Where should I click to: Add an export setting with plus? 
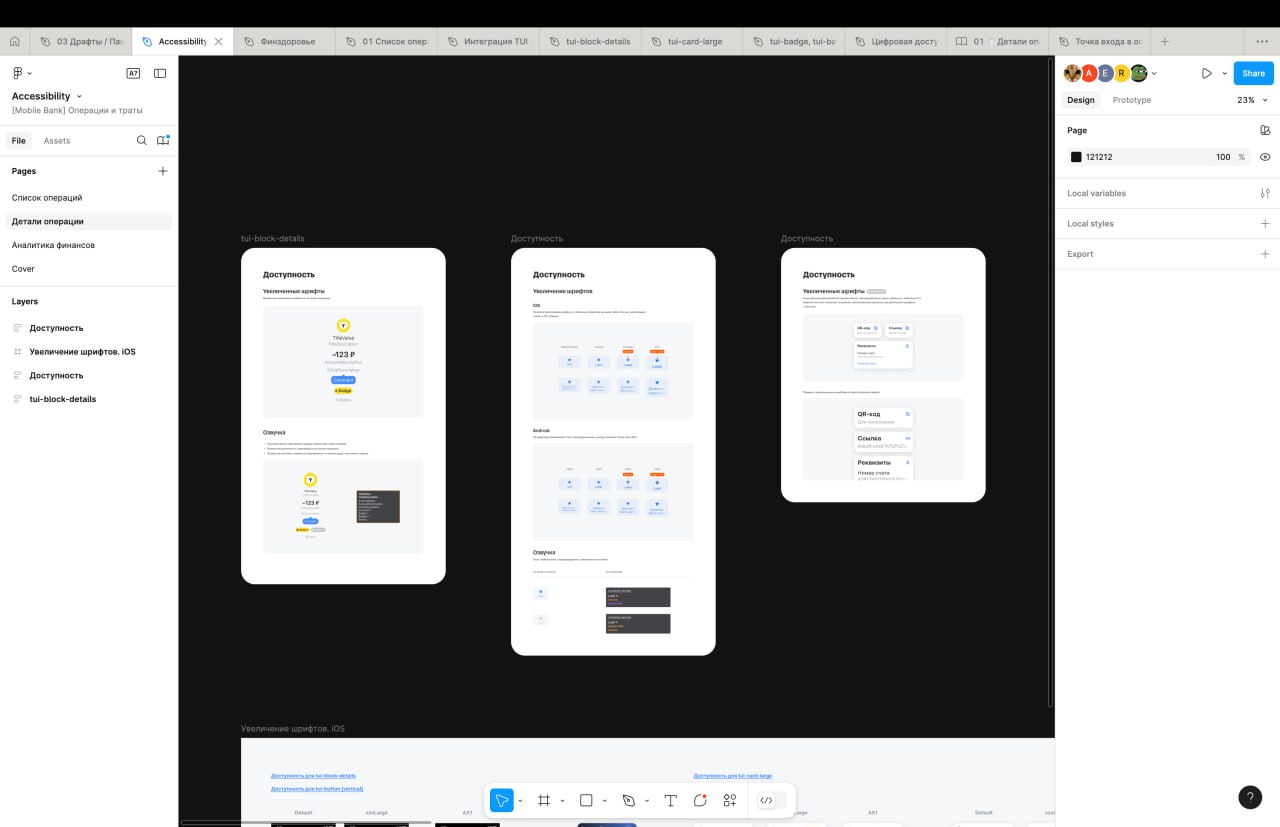point(1265,254)
